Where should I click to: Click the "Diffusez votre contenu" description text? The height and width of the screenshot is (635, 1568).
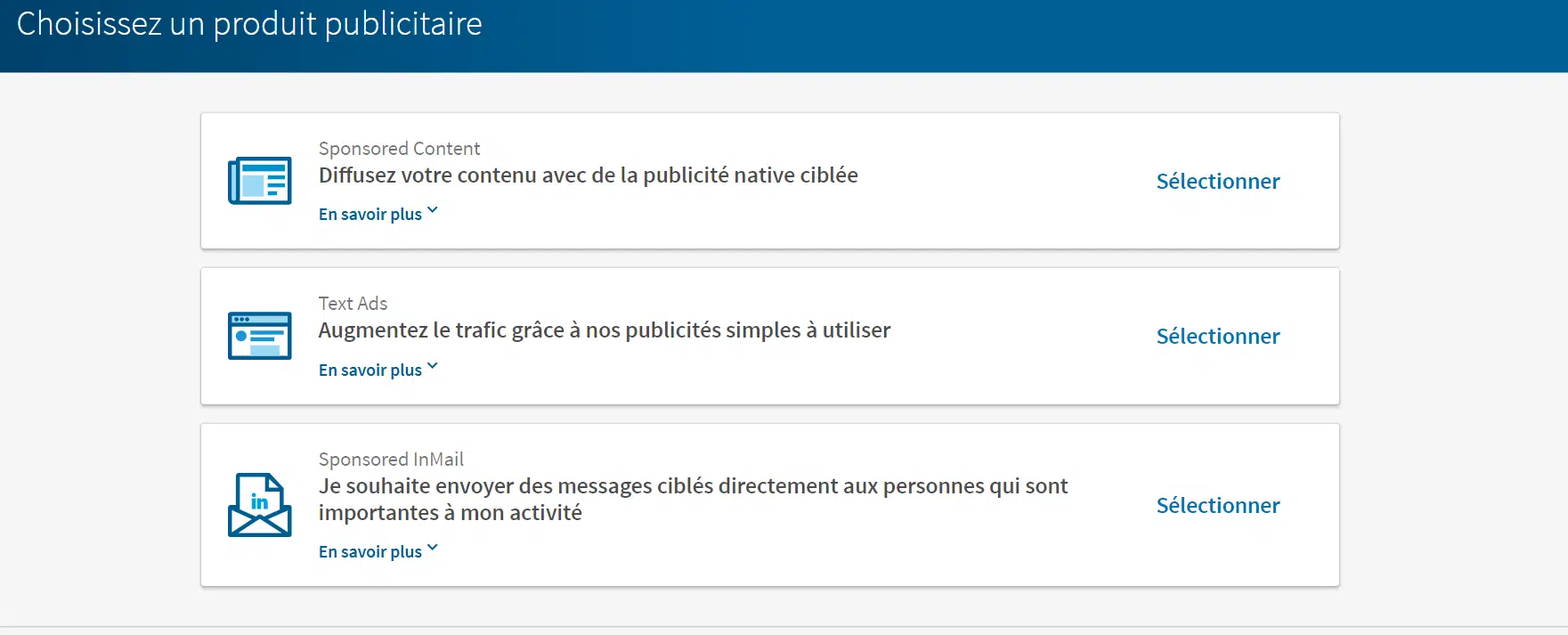coord(588,175)
